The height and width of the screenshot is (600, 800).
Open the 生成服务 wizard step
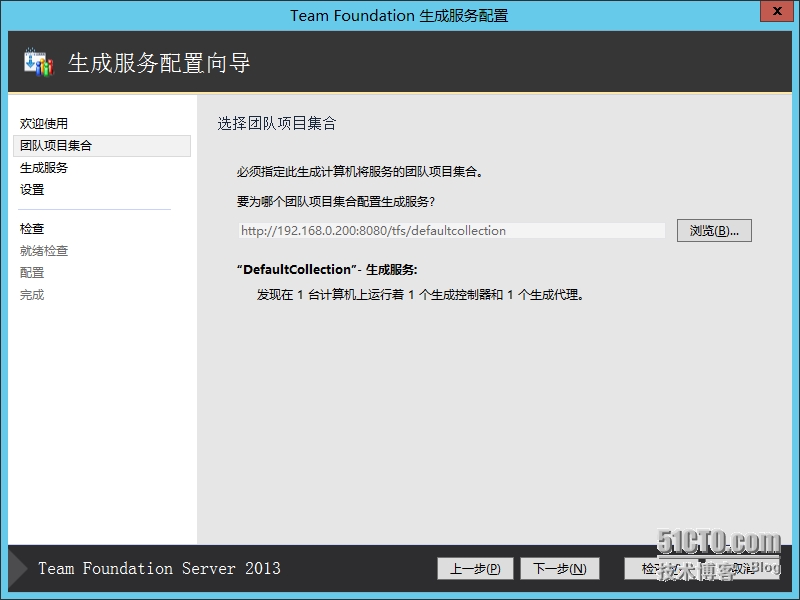pos(44,168)
